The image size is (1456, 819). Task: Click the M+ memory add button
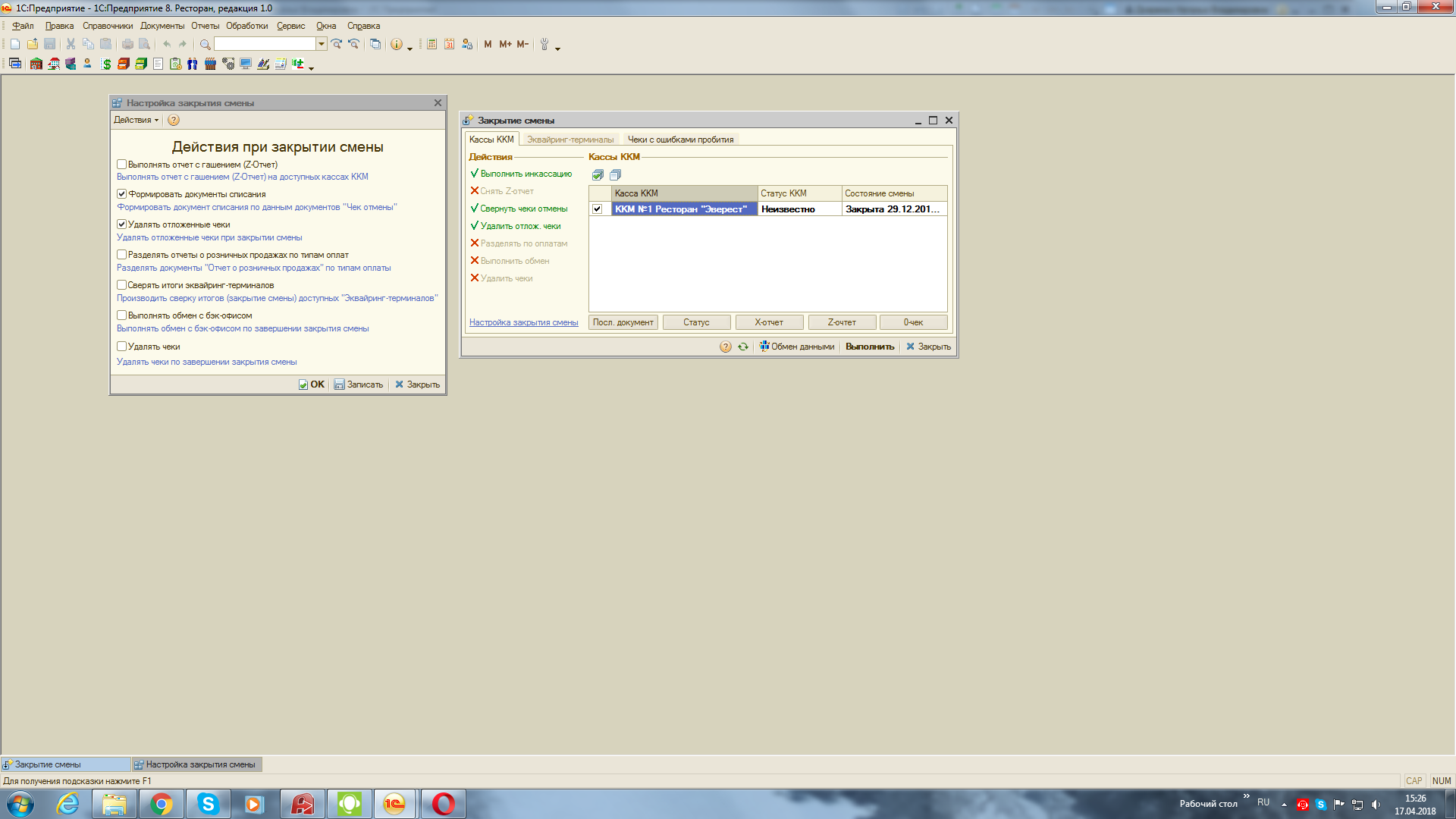[x=505, y=44]
